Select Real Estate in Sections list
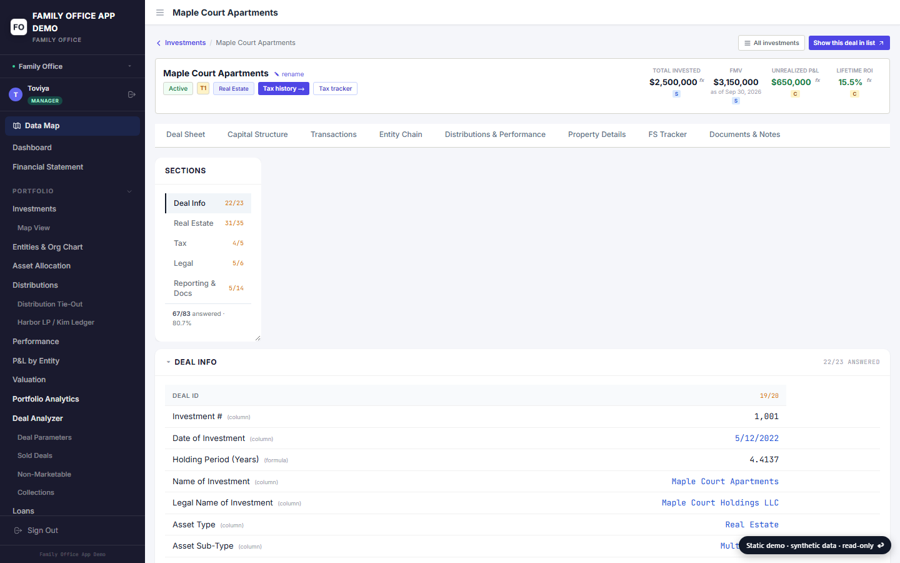 coord(208,223)
